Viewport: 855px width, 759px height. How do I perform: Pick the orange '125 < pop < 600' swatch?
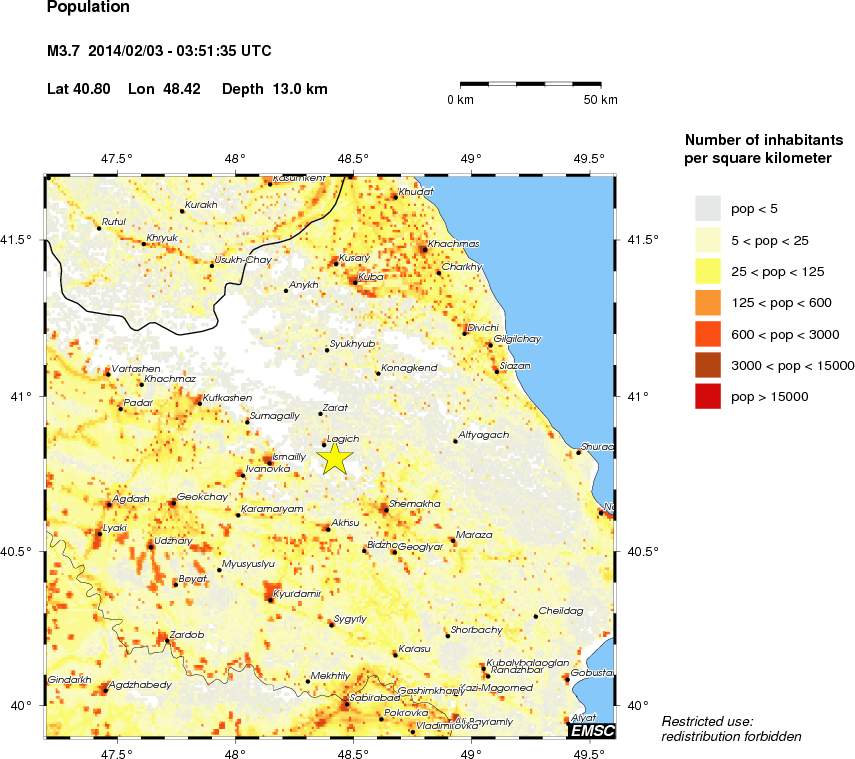pyautogui.click(x=708, y=303)
